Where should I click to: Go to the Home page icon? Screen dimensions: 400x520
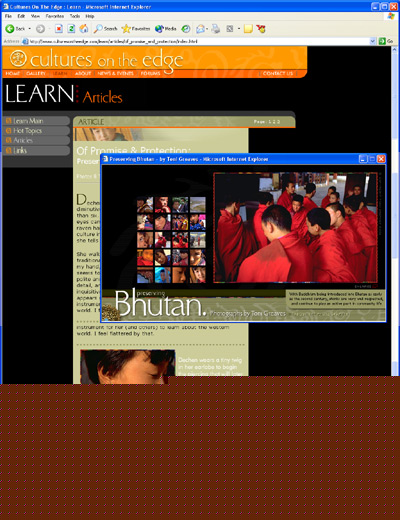click(84, 29)
